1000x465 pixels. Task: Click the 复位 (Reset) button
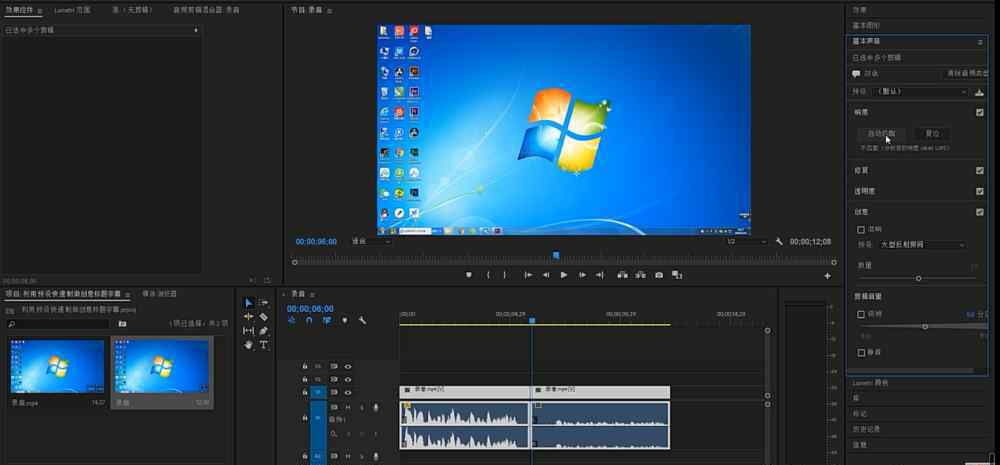(932, 133)
